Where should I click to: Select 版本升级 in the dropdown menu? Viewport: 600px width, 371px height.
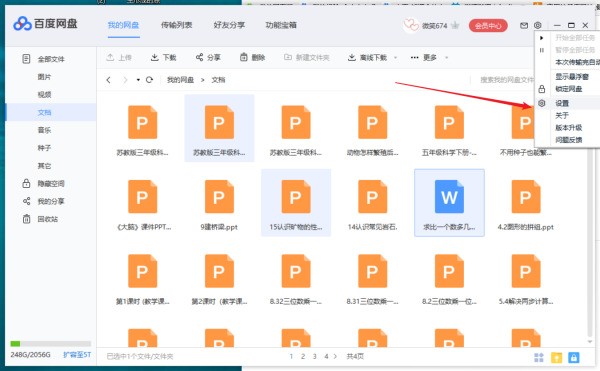569,127
